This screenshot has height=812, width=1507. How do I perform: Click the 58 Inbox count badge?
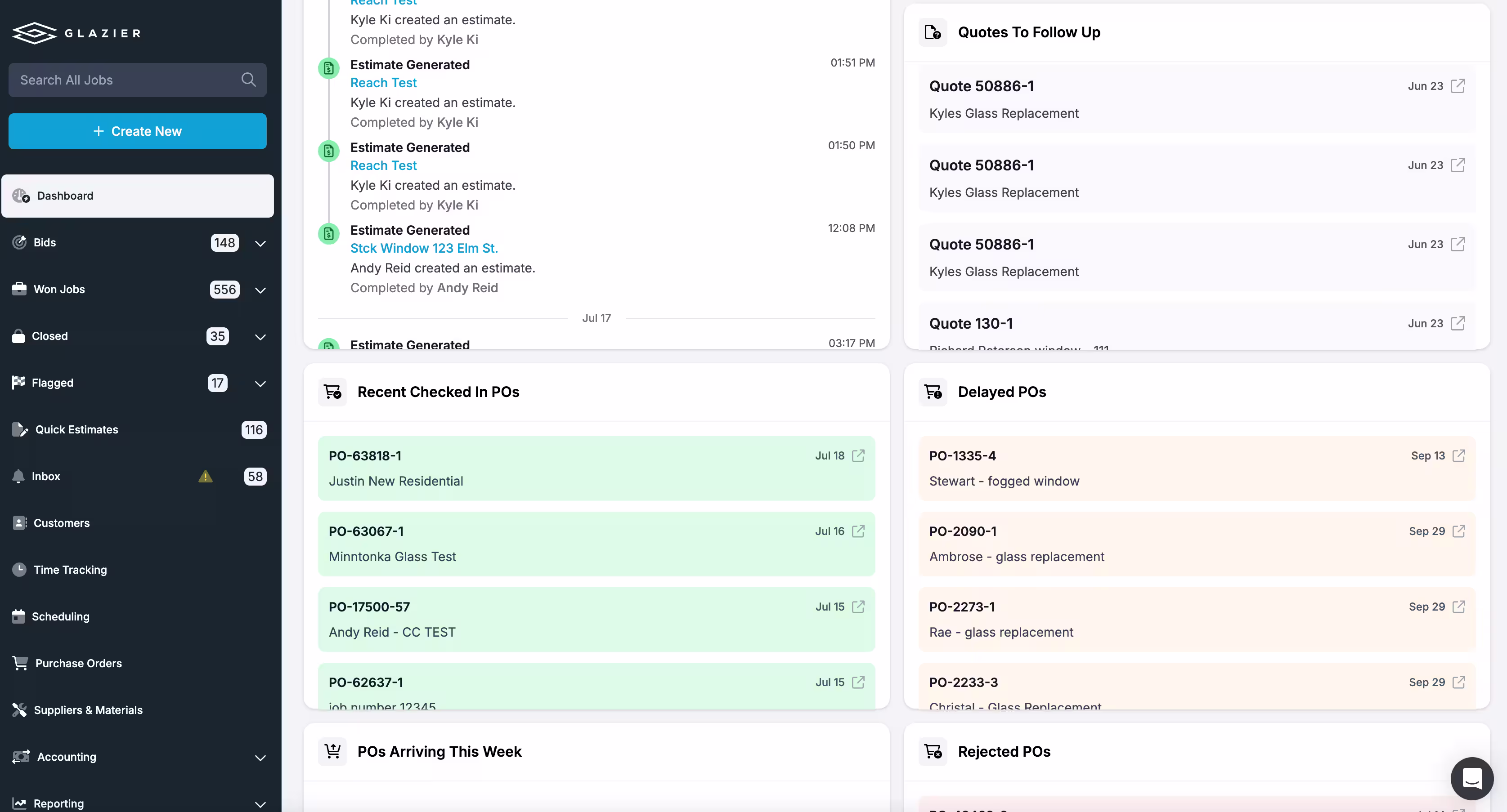255,477
